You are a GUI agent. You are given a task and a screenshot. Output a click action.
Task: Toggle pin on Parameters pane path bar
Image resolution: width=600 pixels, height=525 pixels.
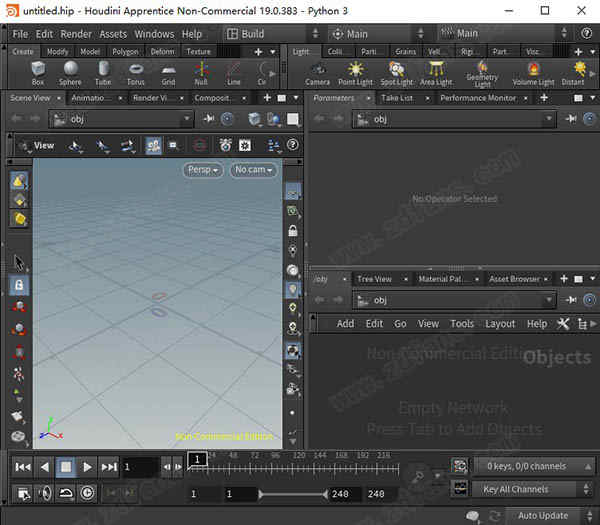click(571, 119)
